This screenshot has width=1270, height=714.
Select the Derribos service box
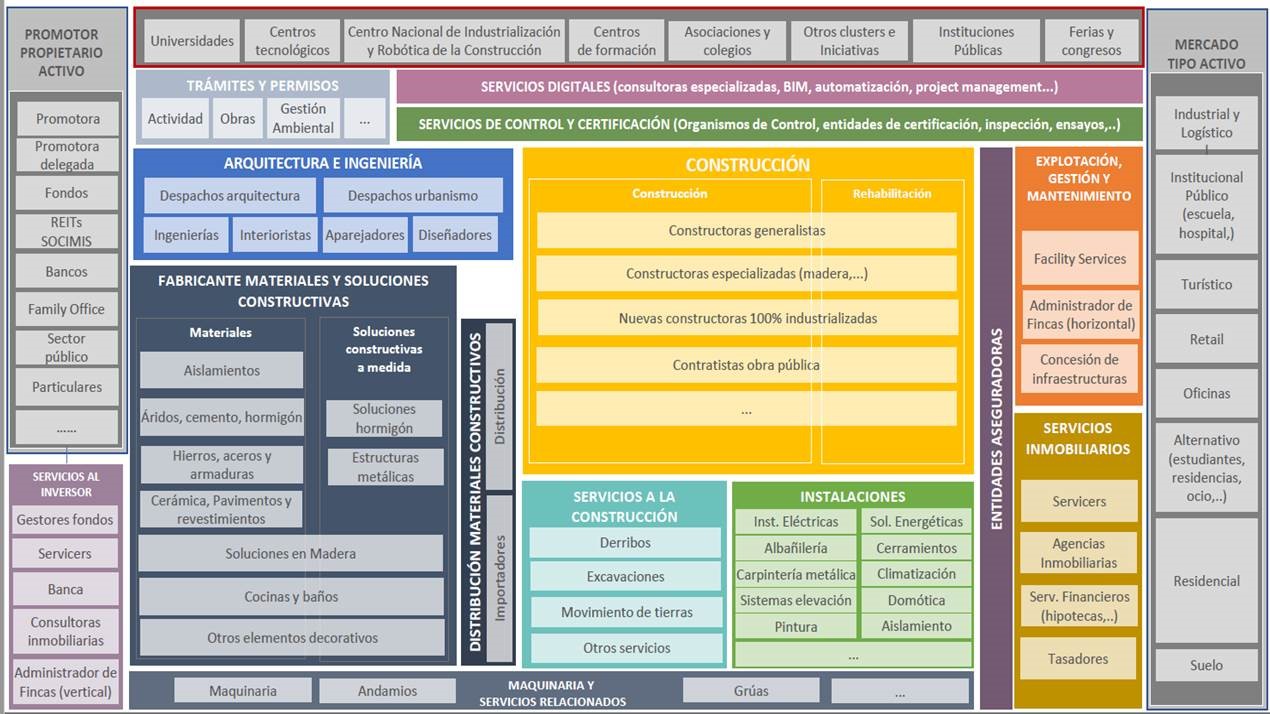[625, 543]
